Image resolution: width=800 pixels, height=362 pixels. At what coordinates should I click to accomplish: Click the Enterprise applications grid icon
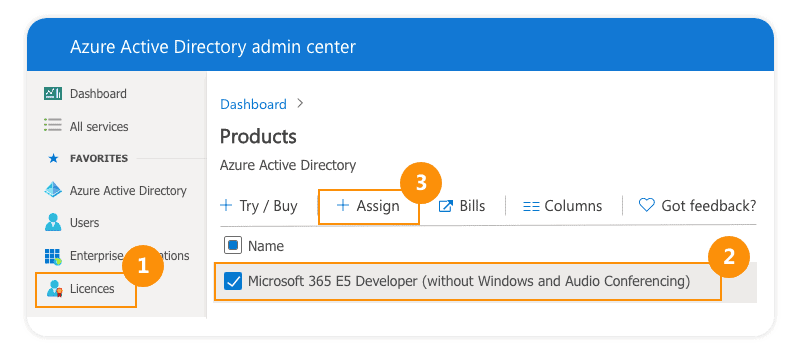tap(53, 256)
